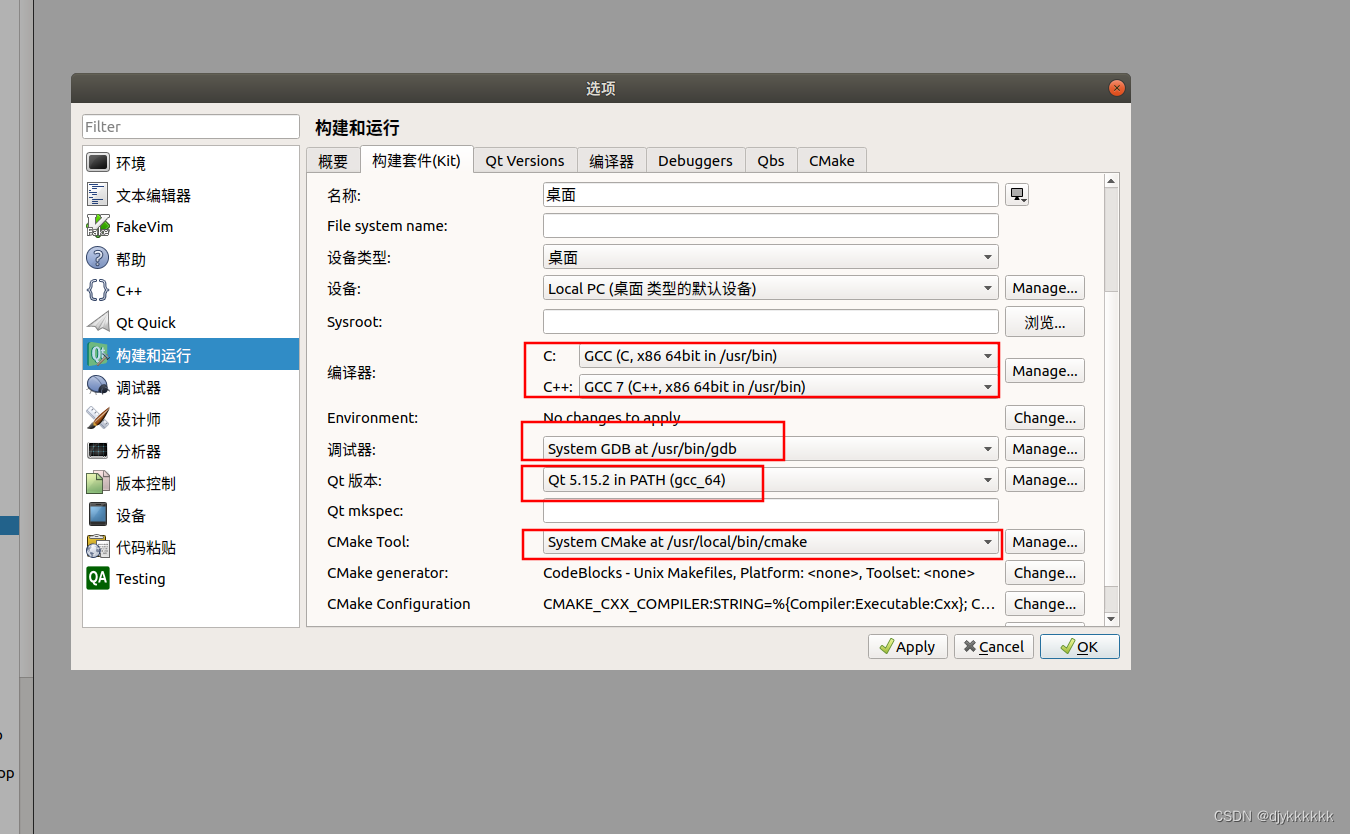Open the CMake tab
Image resolution: width=1350 pixels, height=834 pixels.
[832, 161]
